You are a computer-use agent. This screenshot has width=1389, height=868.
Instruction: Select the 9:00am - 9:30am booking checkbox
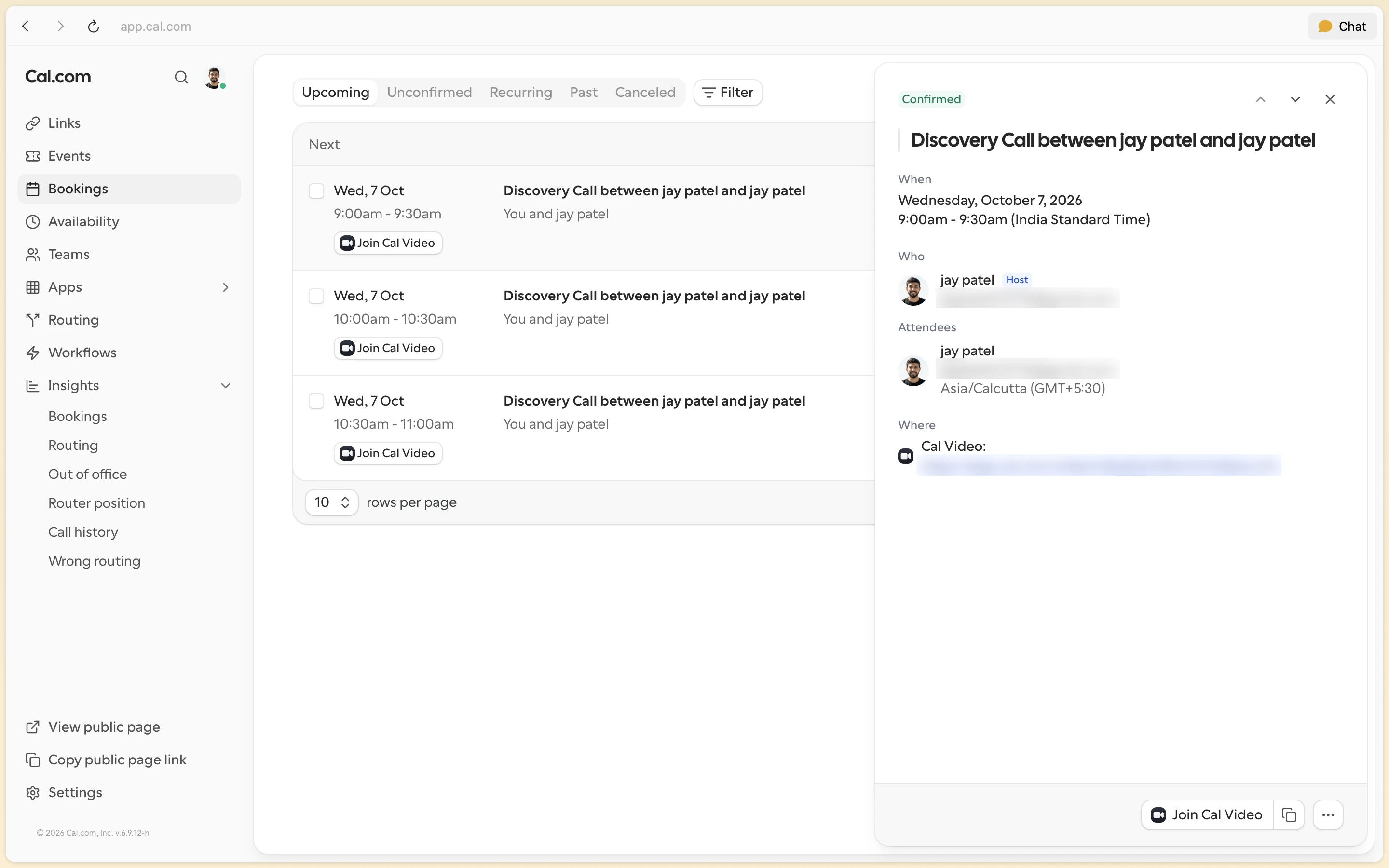pos(316,190)
